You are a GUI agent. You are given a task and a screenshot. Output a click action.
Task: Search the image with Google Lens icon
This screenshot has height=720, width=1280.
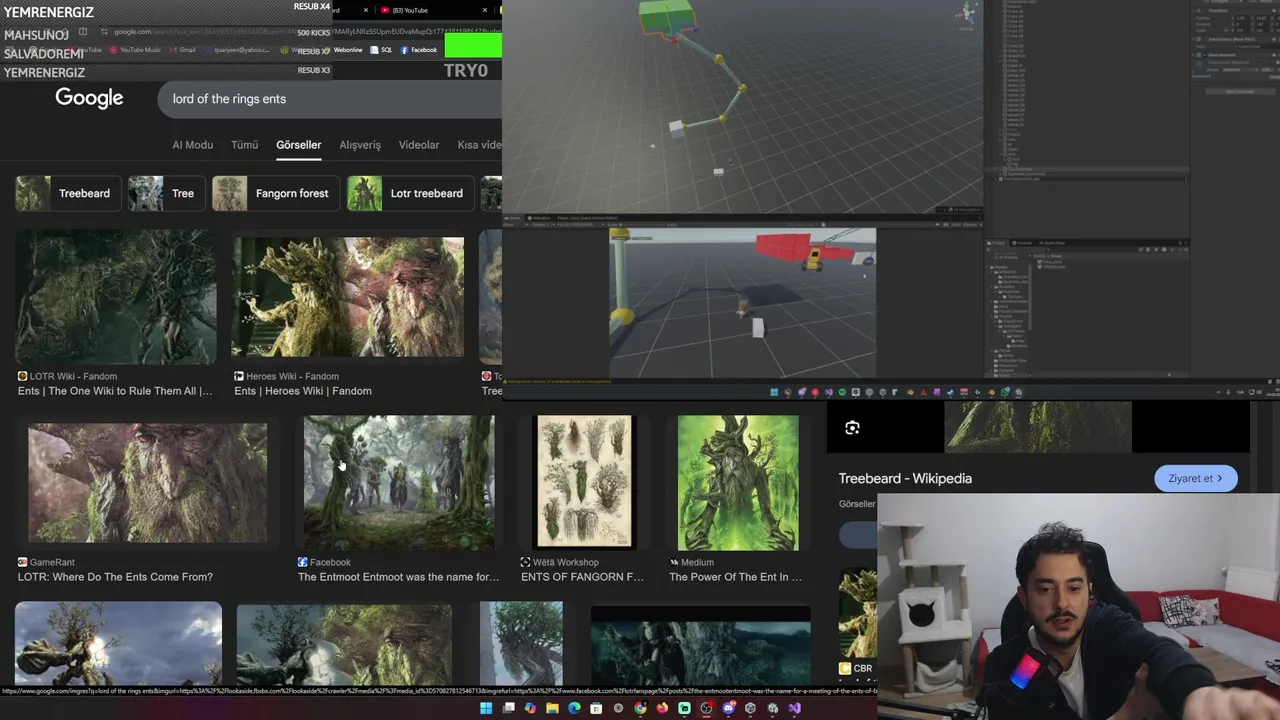852,428
